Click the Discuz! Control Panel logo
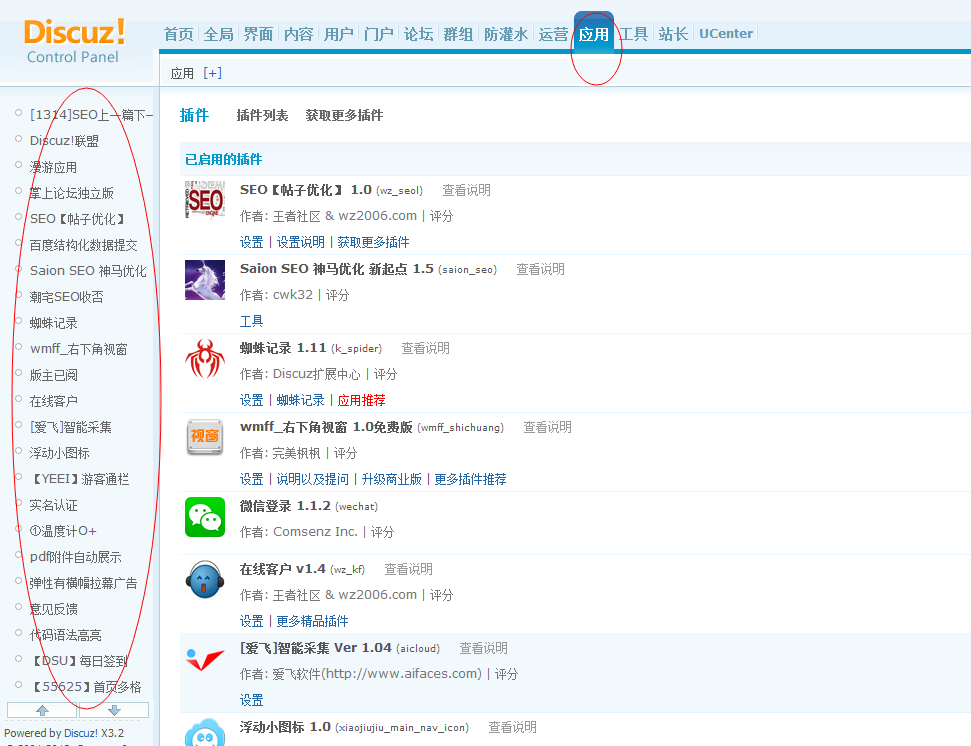The height and width of the screenshot is (746, 971). click(x=74, y=41)
